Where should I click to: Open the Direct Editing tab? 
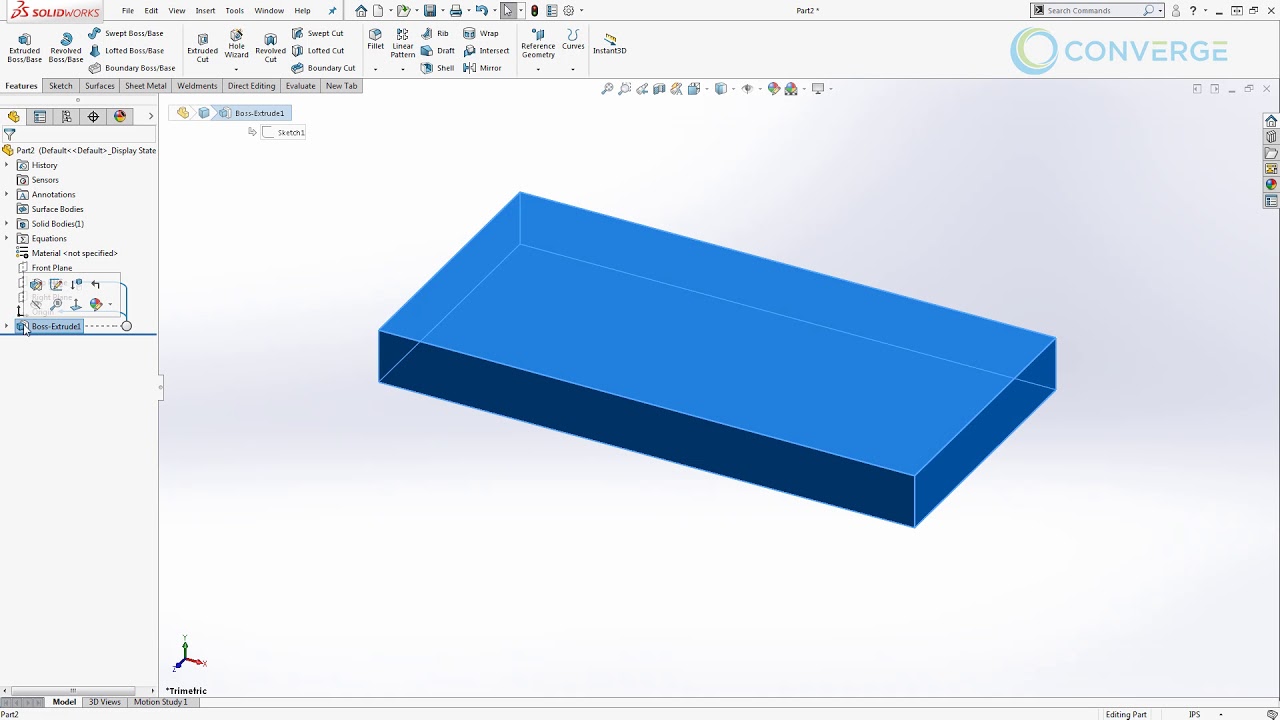tap(251, 86)
